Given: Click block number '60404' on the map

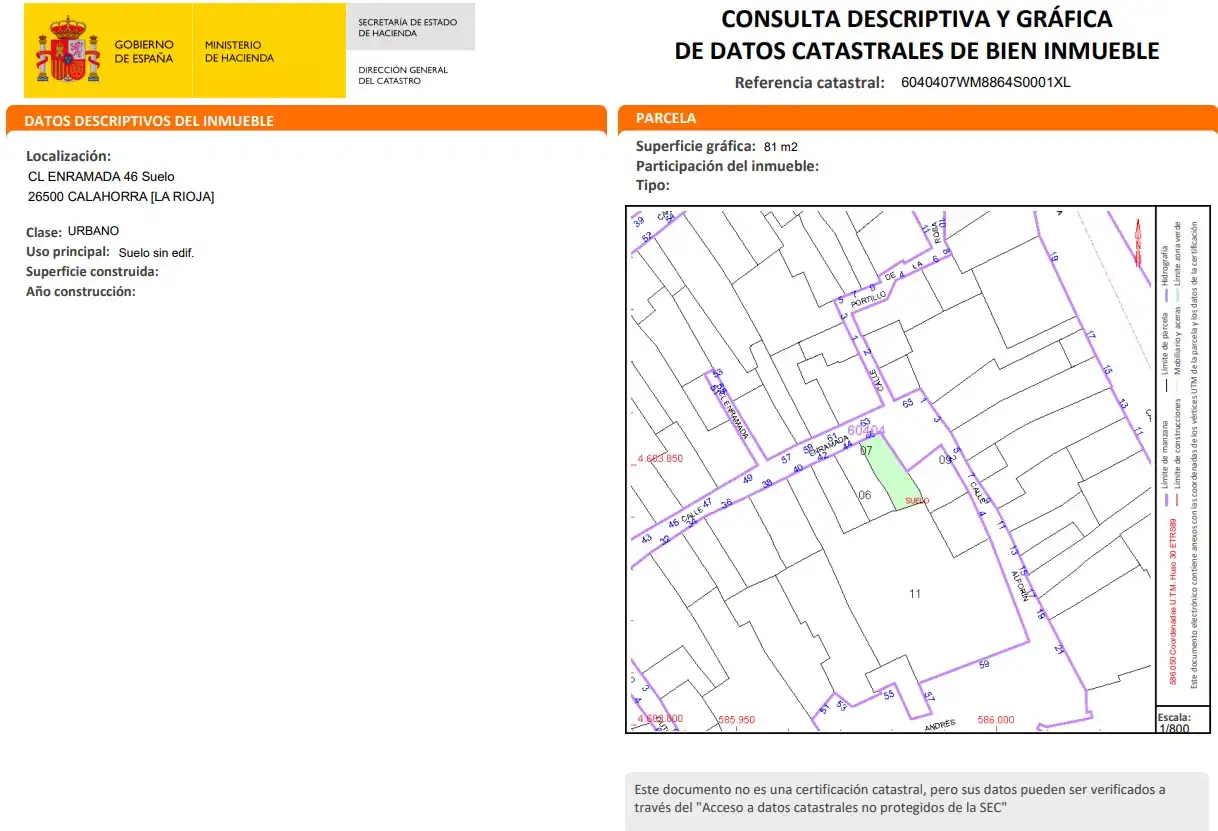Looking at the screenshot, I should (866, 431).
